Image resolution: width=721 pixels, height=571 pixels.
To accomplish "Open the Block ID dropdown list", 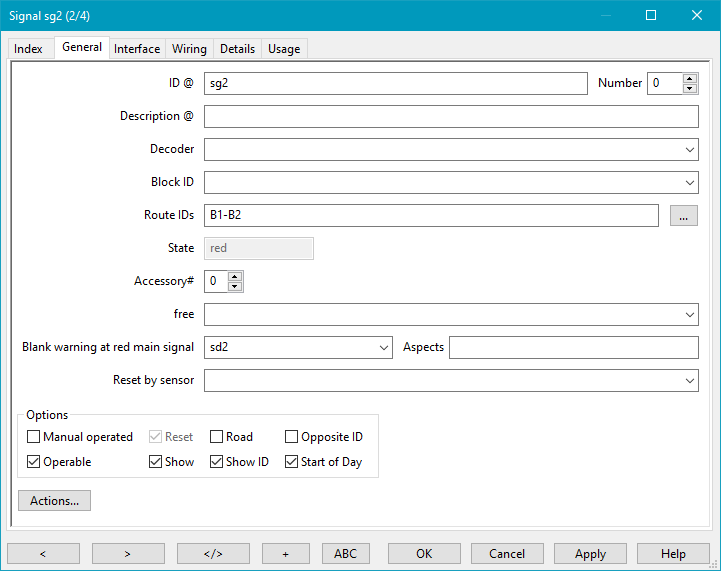I will pyautogui.click(x=690, y=182).
